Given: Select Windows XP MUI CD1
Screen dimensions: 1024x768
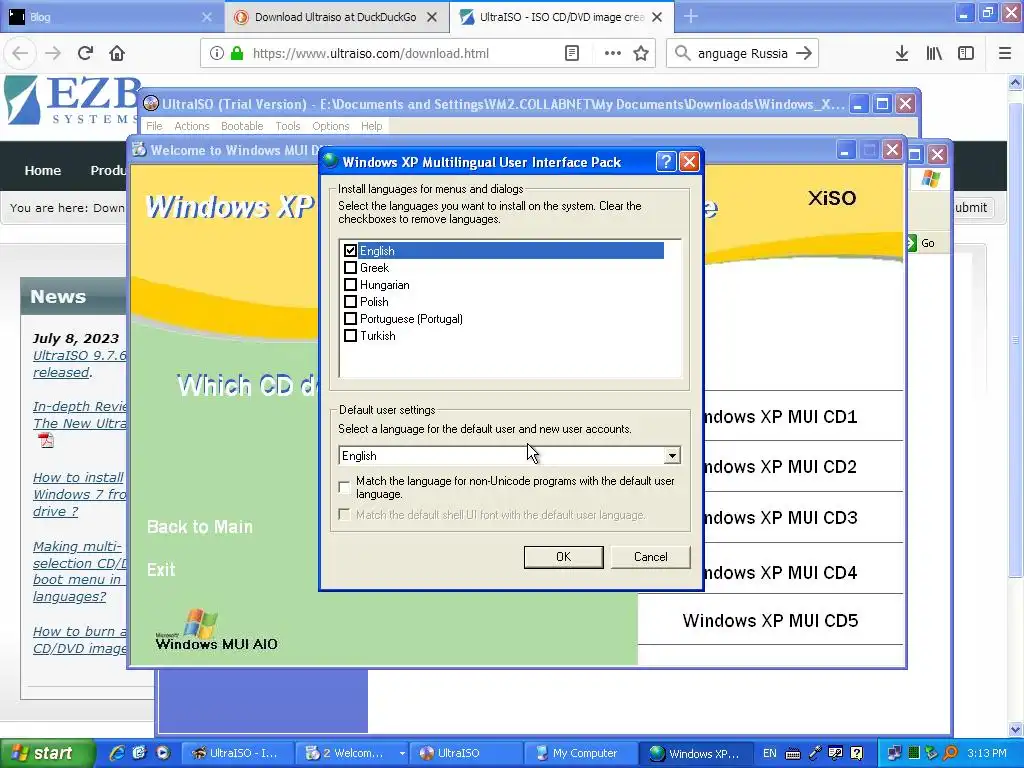Looking at the screenshot, I should 781,417.
